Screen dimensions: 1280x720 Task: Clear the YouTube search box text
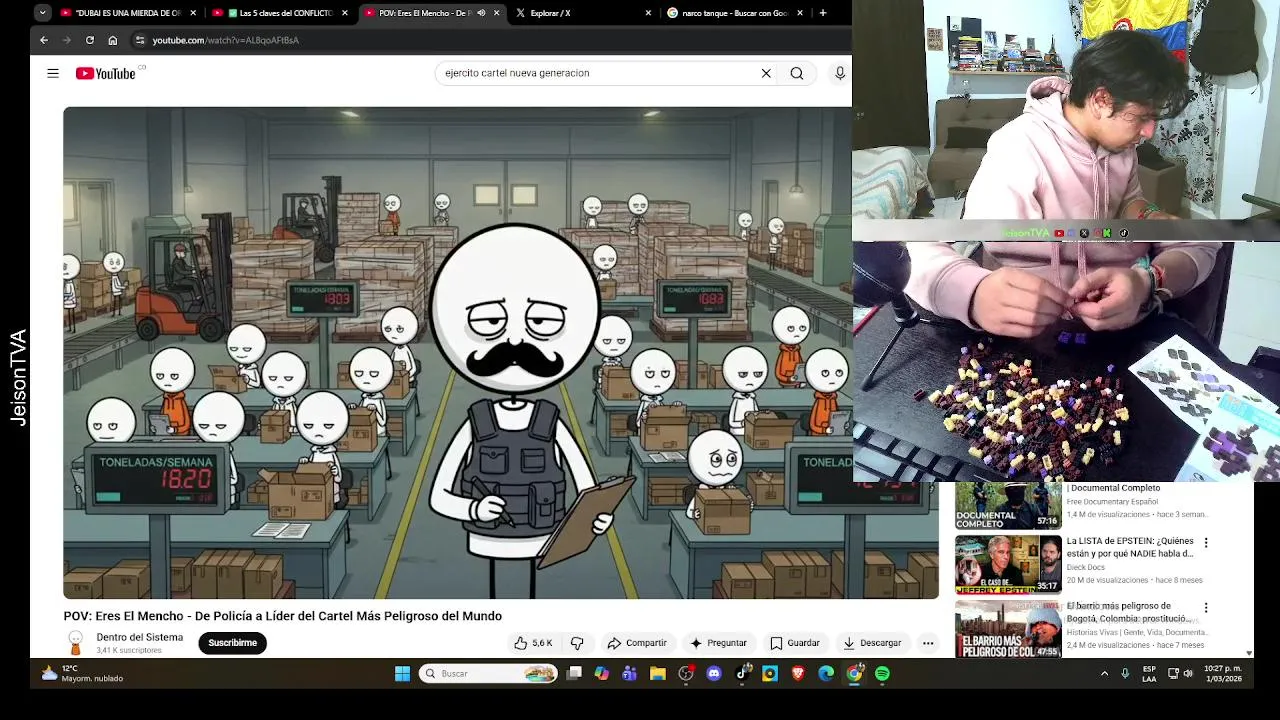click(766, 73)
